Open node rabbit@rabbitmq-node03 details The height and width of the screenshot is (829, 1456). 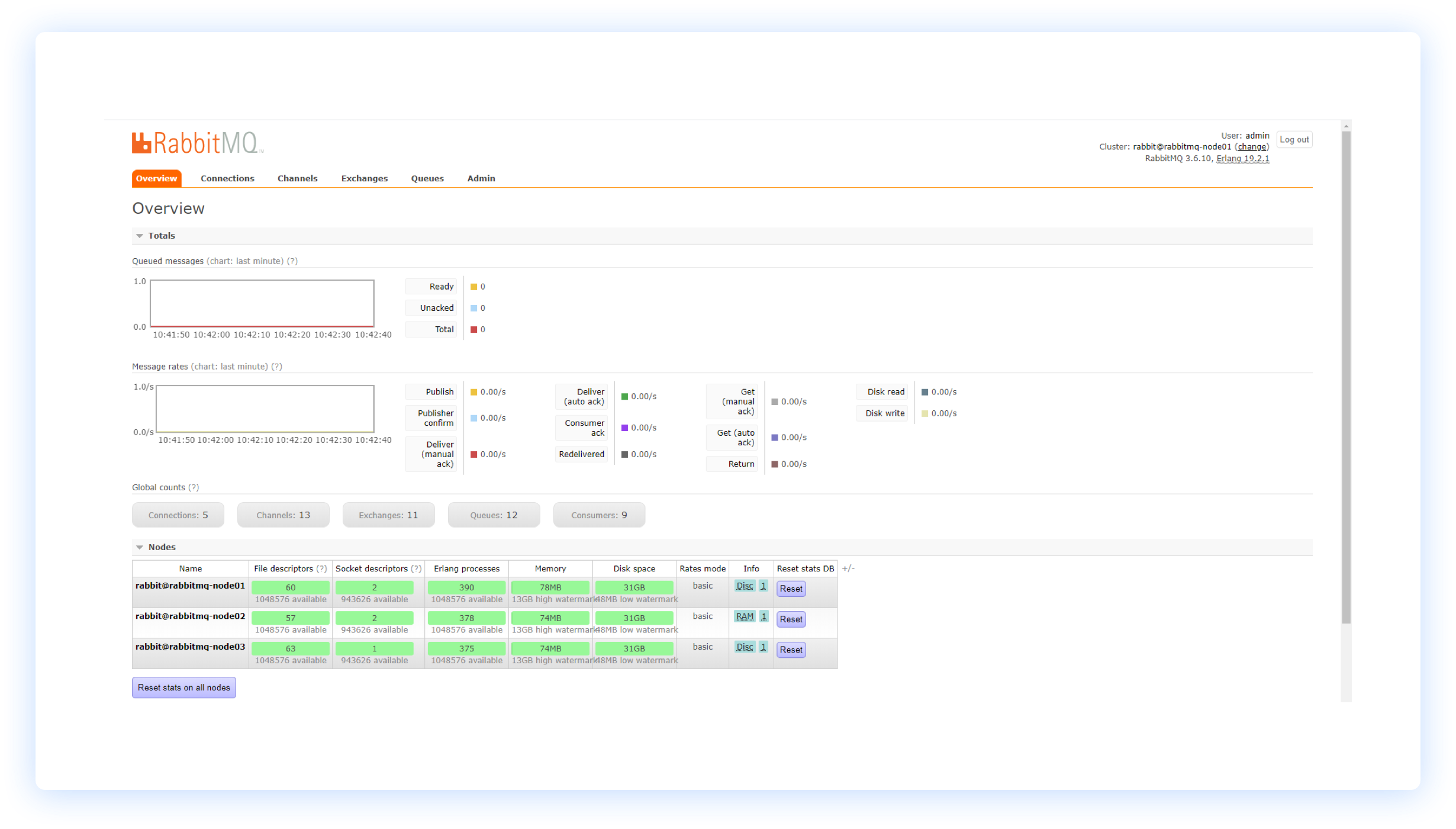click(x=190, y=647)
